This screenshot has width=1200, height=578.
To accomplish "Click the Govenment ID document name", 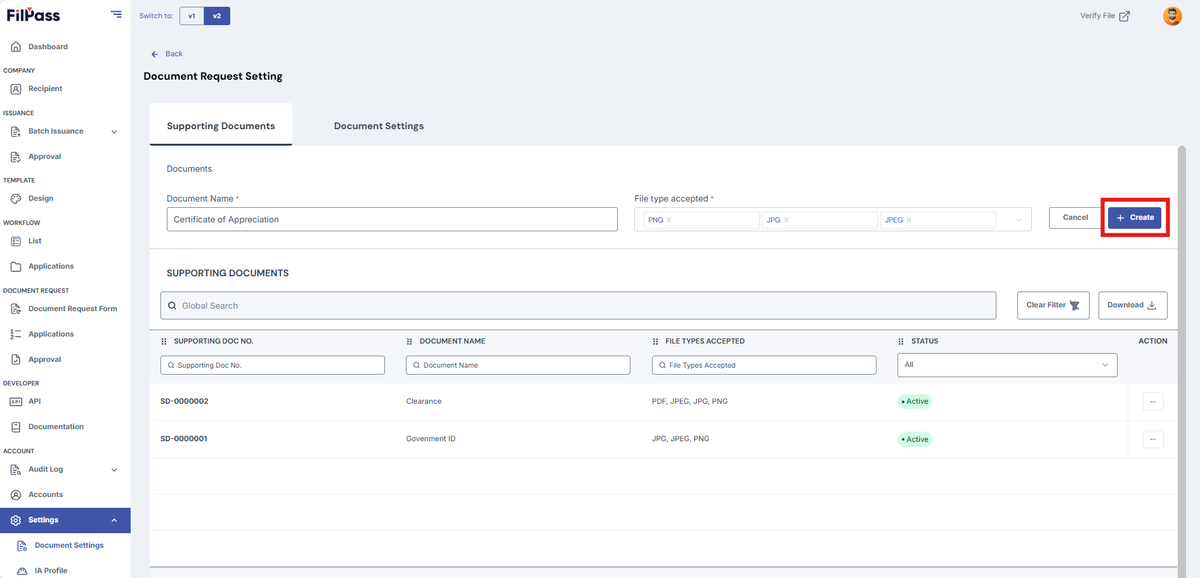I will click(x=433, y=439).
